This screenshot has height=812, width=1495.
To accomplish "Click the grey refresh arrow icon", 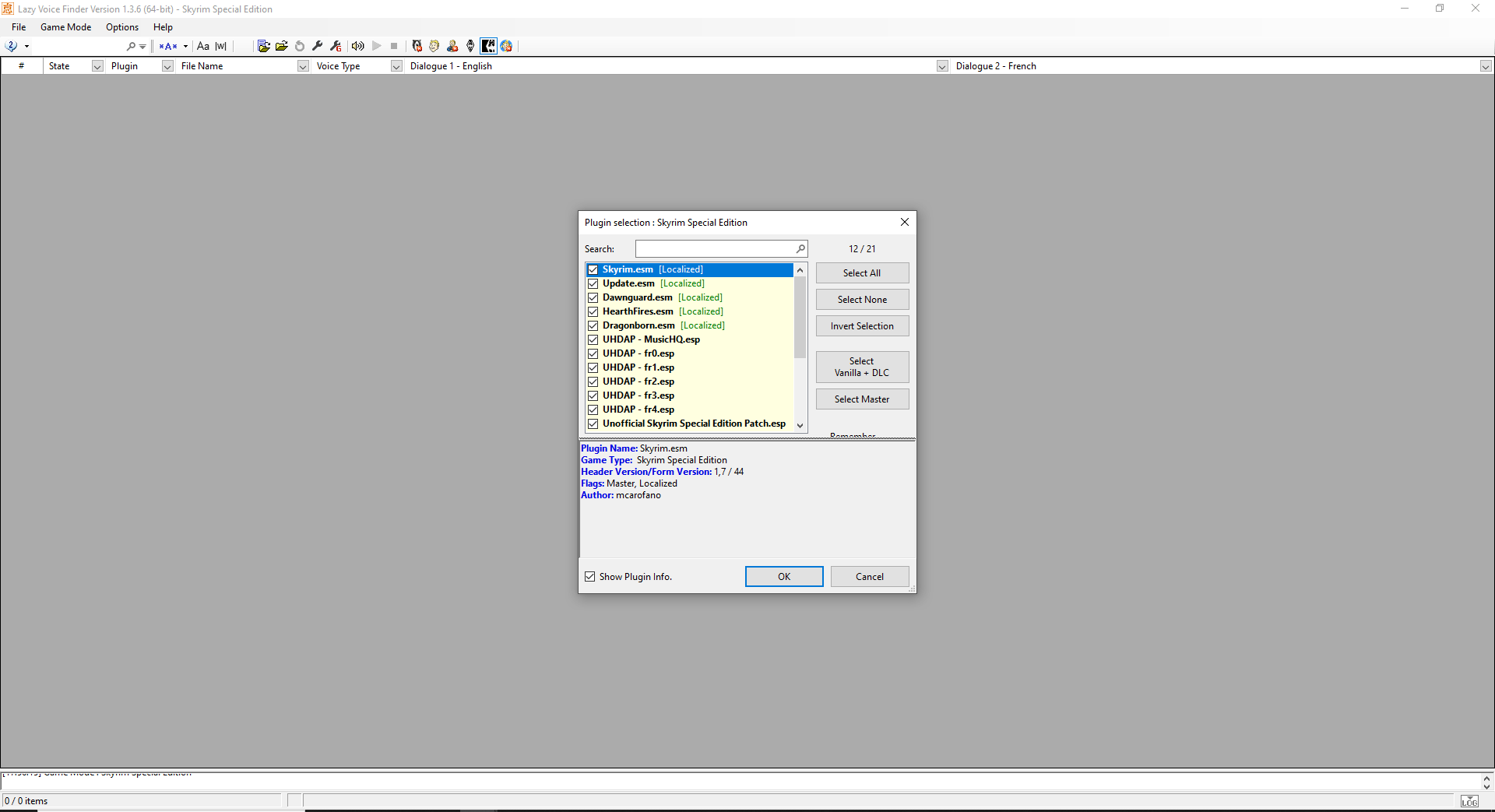I will (300, 46).
